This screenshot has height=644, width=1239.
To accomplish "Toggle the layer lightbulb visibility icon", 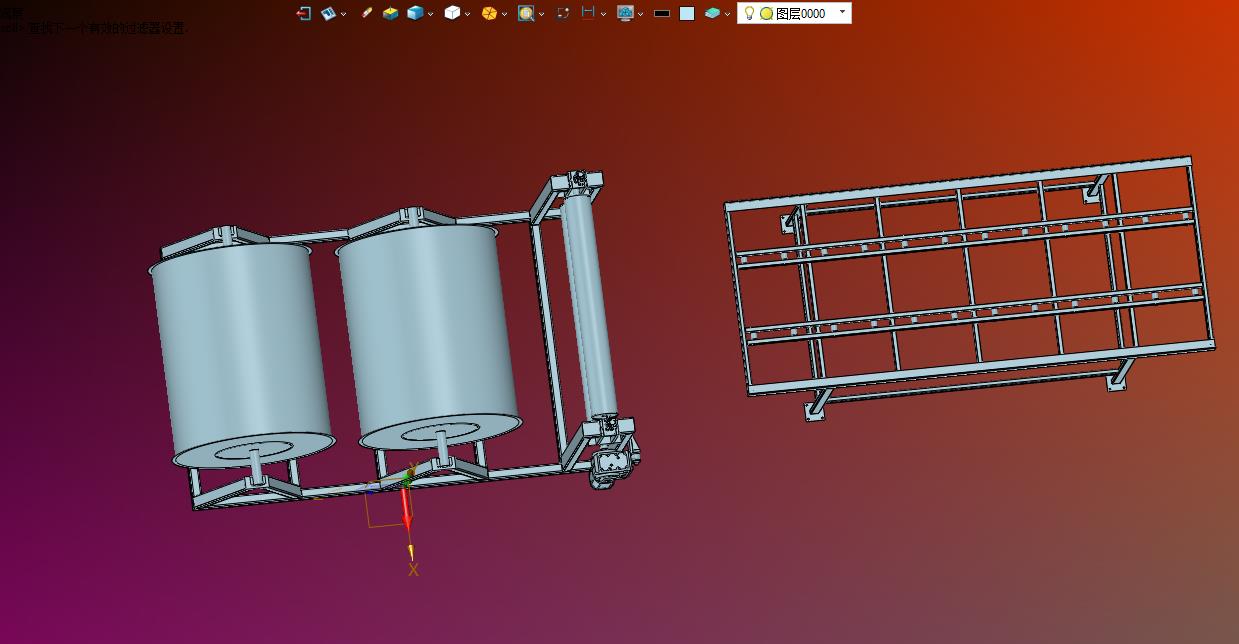I will (x=749, y=13).
